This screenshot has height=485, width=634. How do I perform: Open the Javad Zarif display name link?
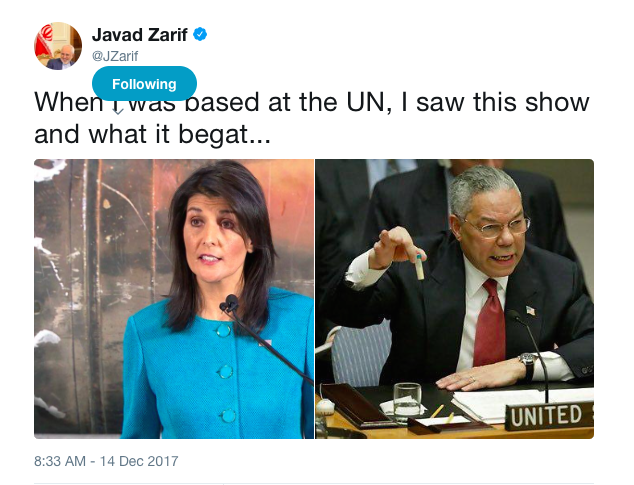coord(140,35)
